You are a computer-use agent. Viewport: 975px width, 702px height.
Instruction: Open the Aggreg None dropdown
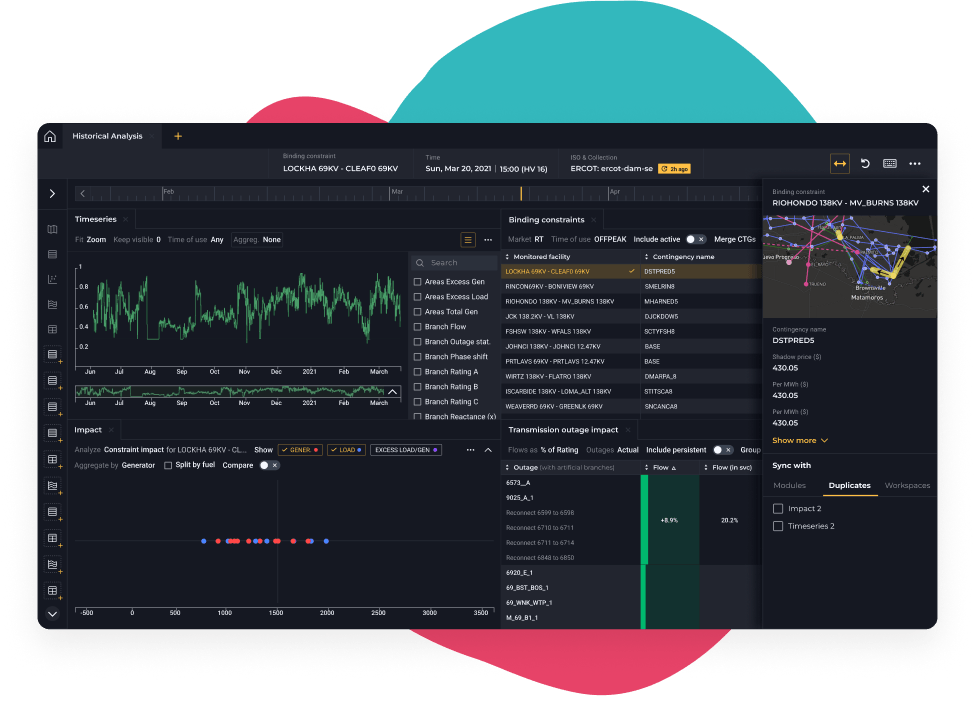point(257,240)
